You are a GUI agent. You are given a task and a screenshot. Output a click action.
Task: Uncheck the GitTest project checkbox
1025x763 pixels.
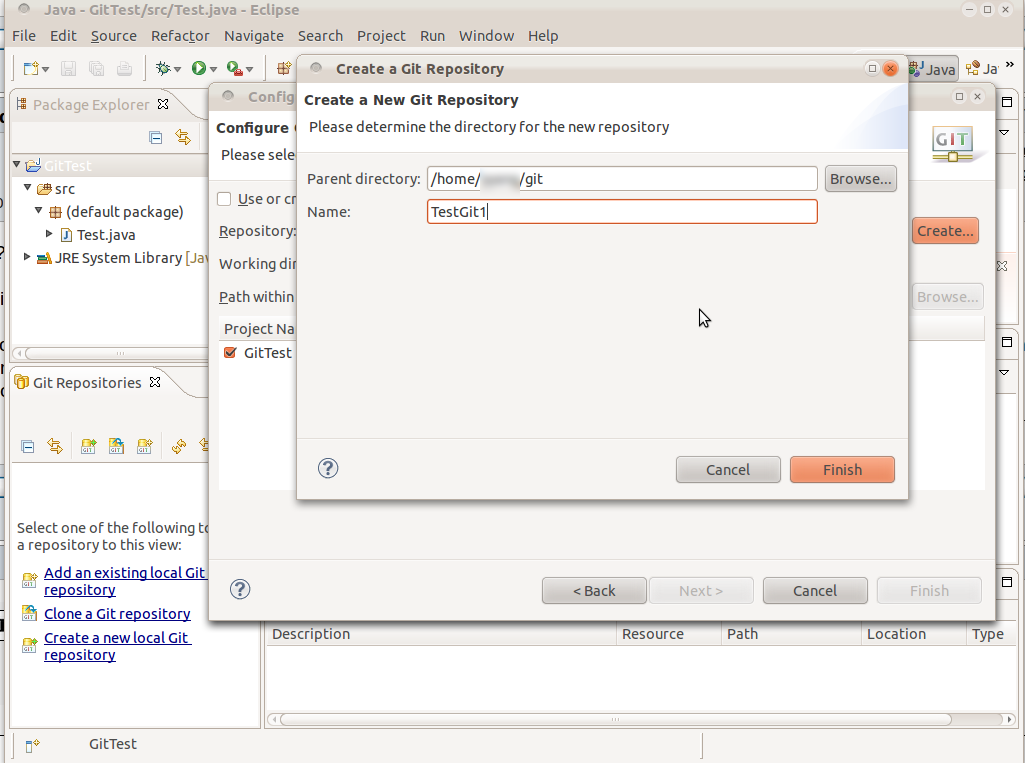point(230,352)
